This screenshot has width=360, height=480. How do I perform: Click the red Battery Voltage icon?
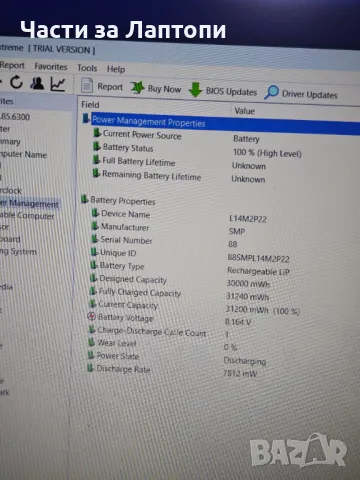point(91,316)
